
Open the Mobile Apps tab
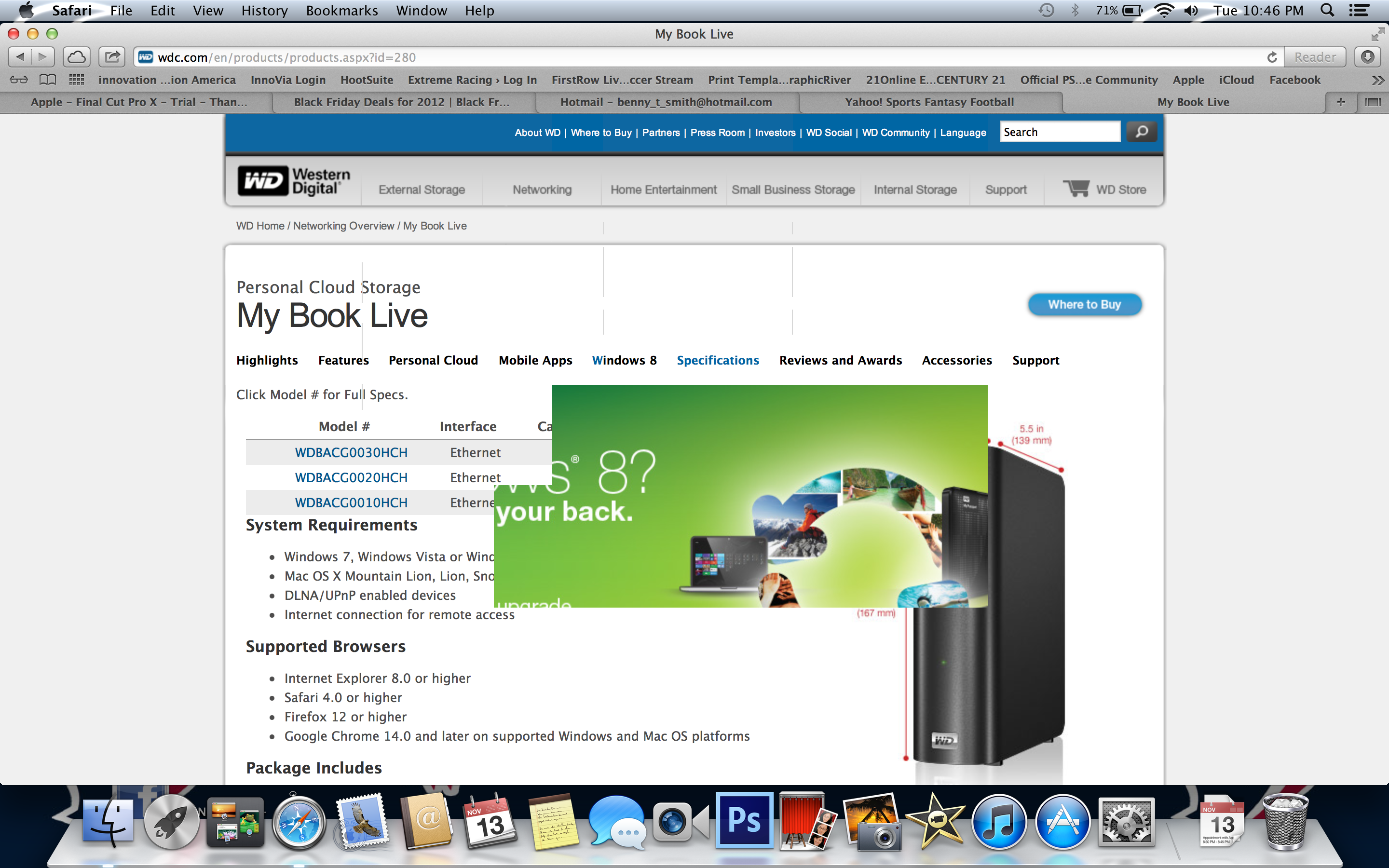point(535,361)
